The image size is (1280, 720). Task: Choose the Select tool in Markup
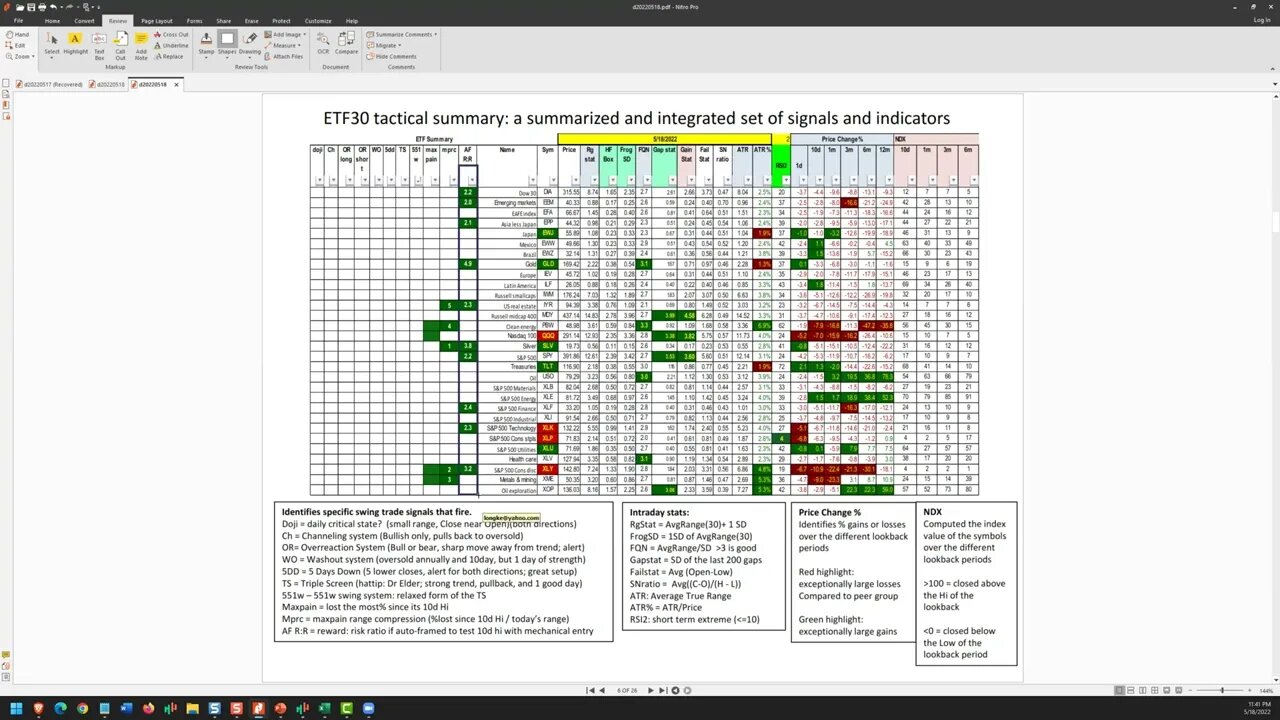pos(52,43)
